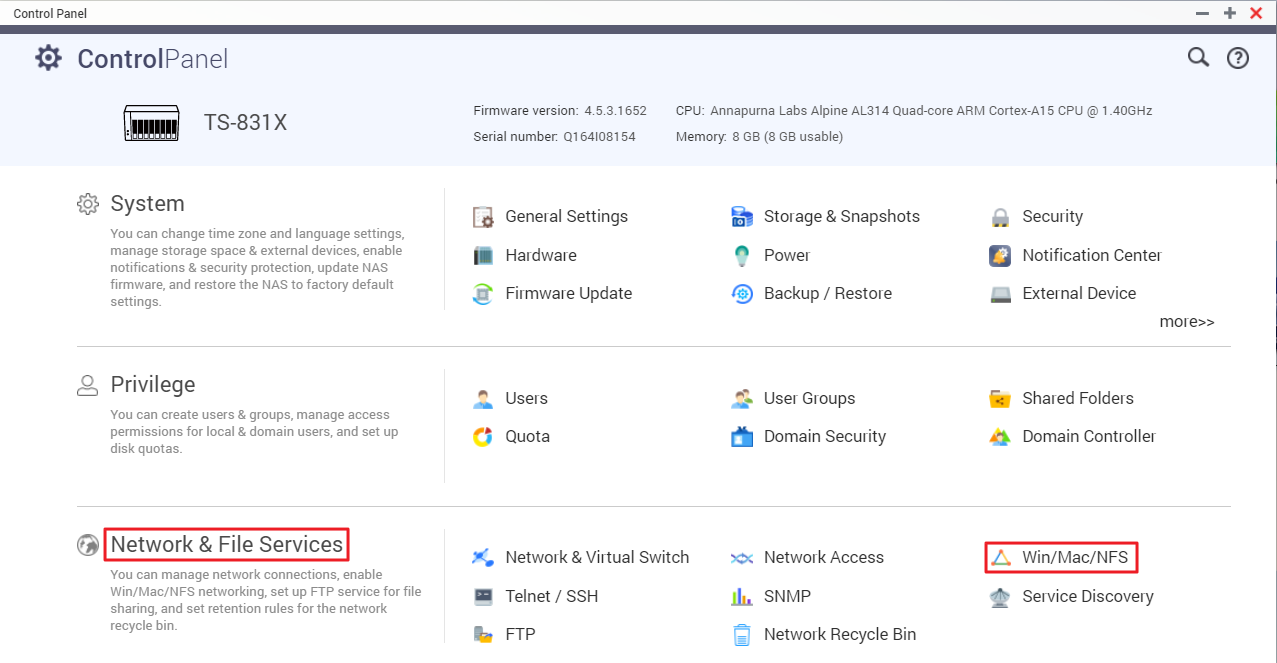Open the System category heading

tap(147, 204)
